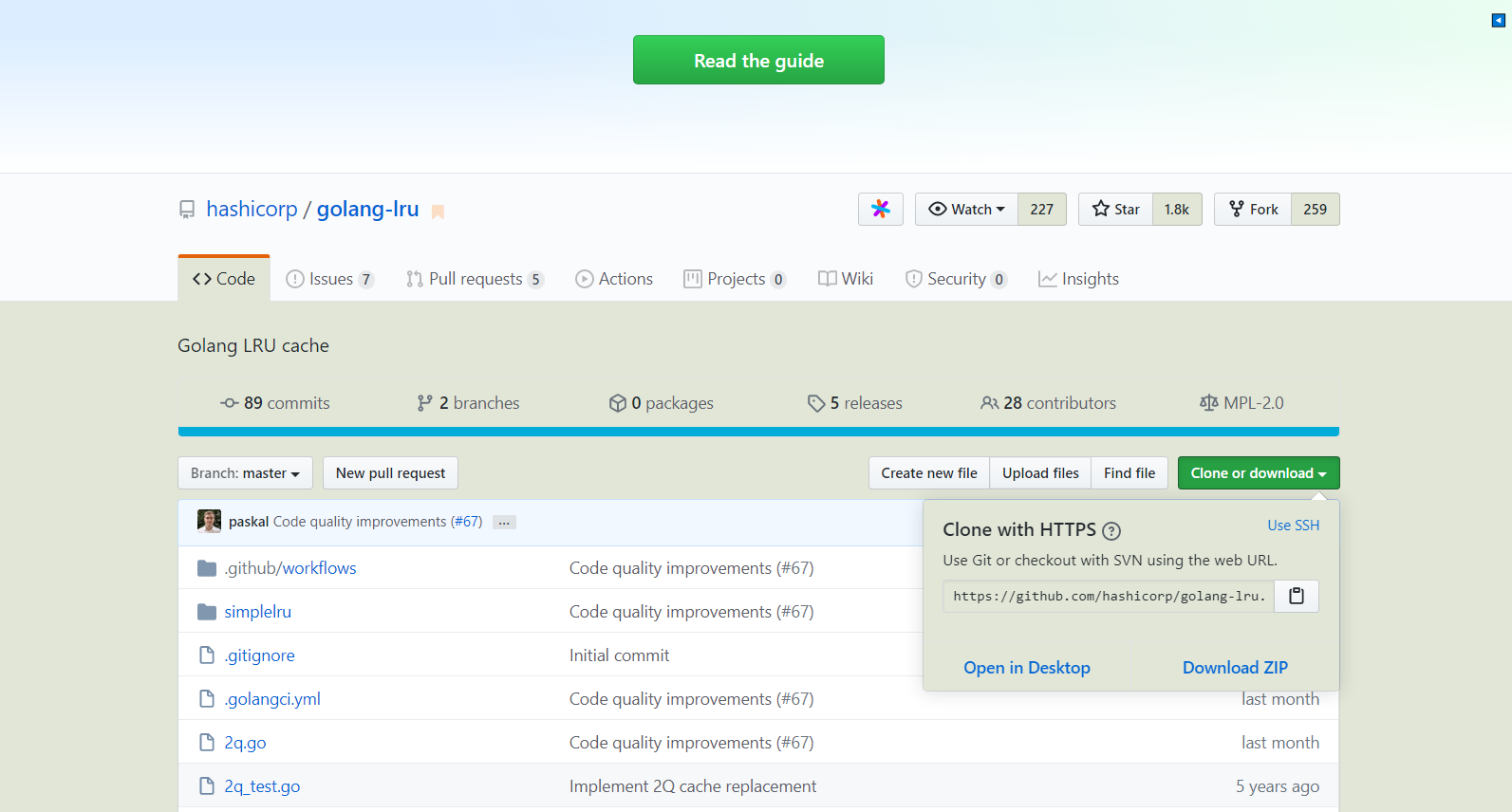View the 227 watchers count
Viewport: 1512px width, 812px height.
point(1042,209)
